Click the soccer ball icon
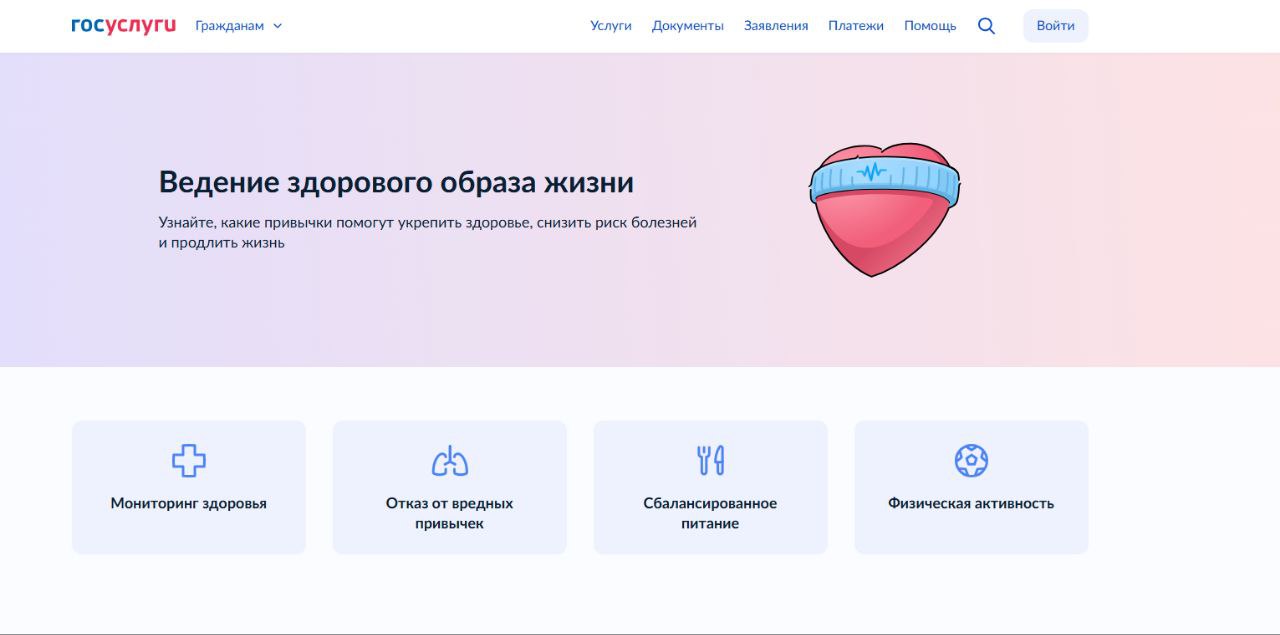Screen dimensions: 1280x635 (x=971, y=460)
